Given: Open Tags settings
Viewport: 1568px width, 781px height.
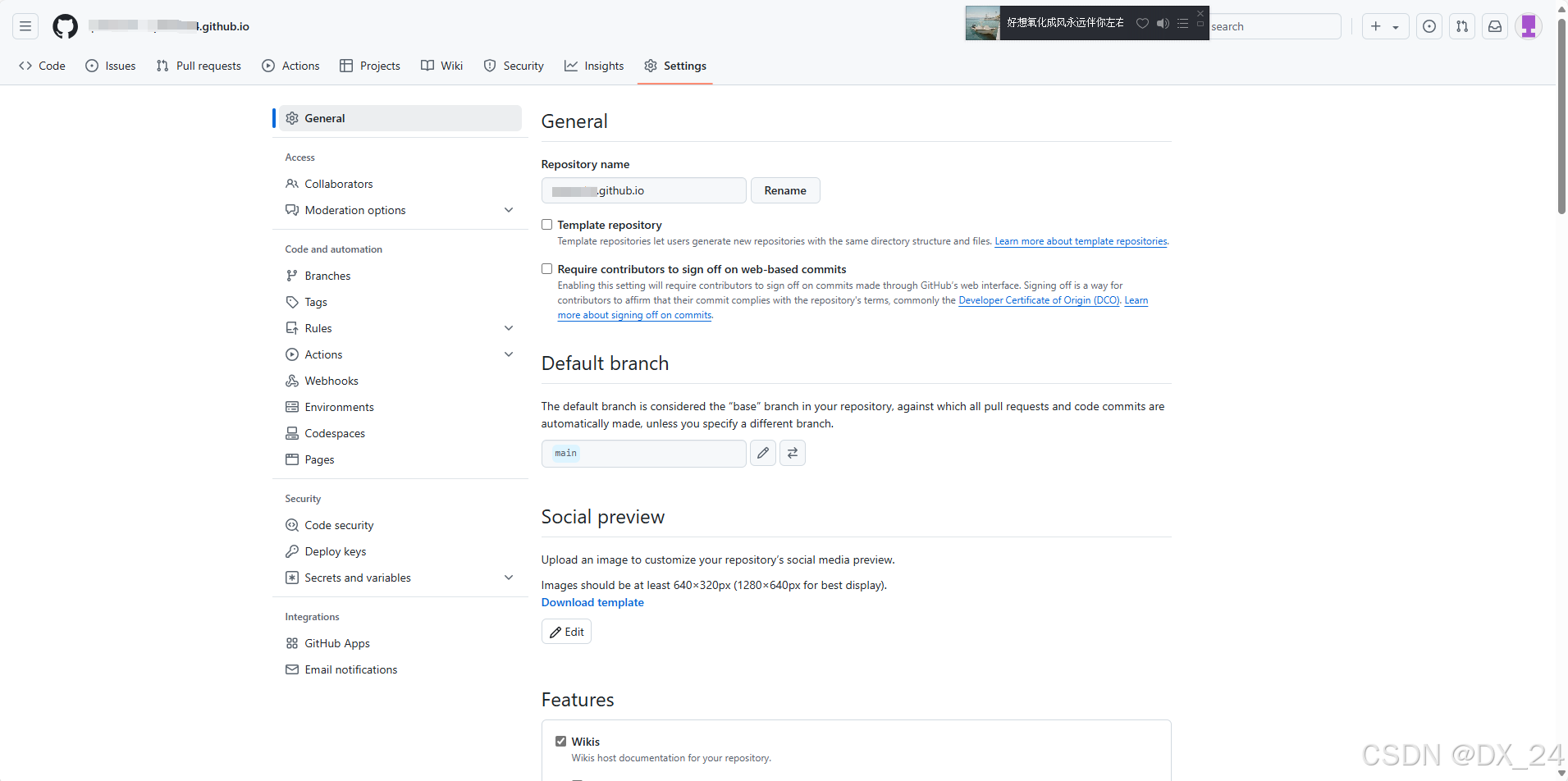Looking at the screenshot, I should click(x=400, y=302).
